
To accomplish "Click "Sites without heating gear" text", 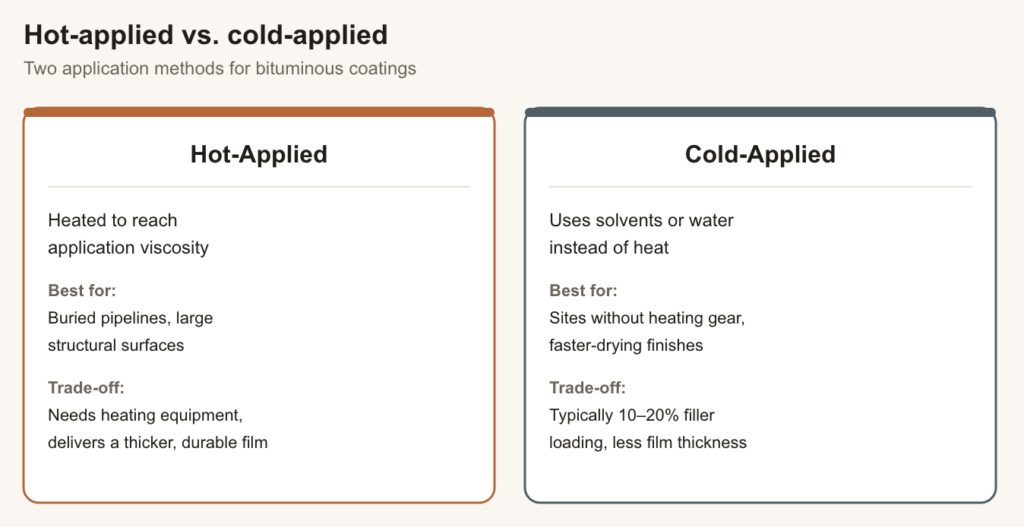I will click(646, 319).
